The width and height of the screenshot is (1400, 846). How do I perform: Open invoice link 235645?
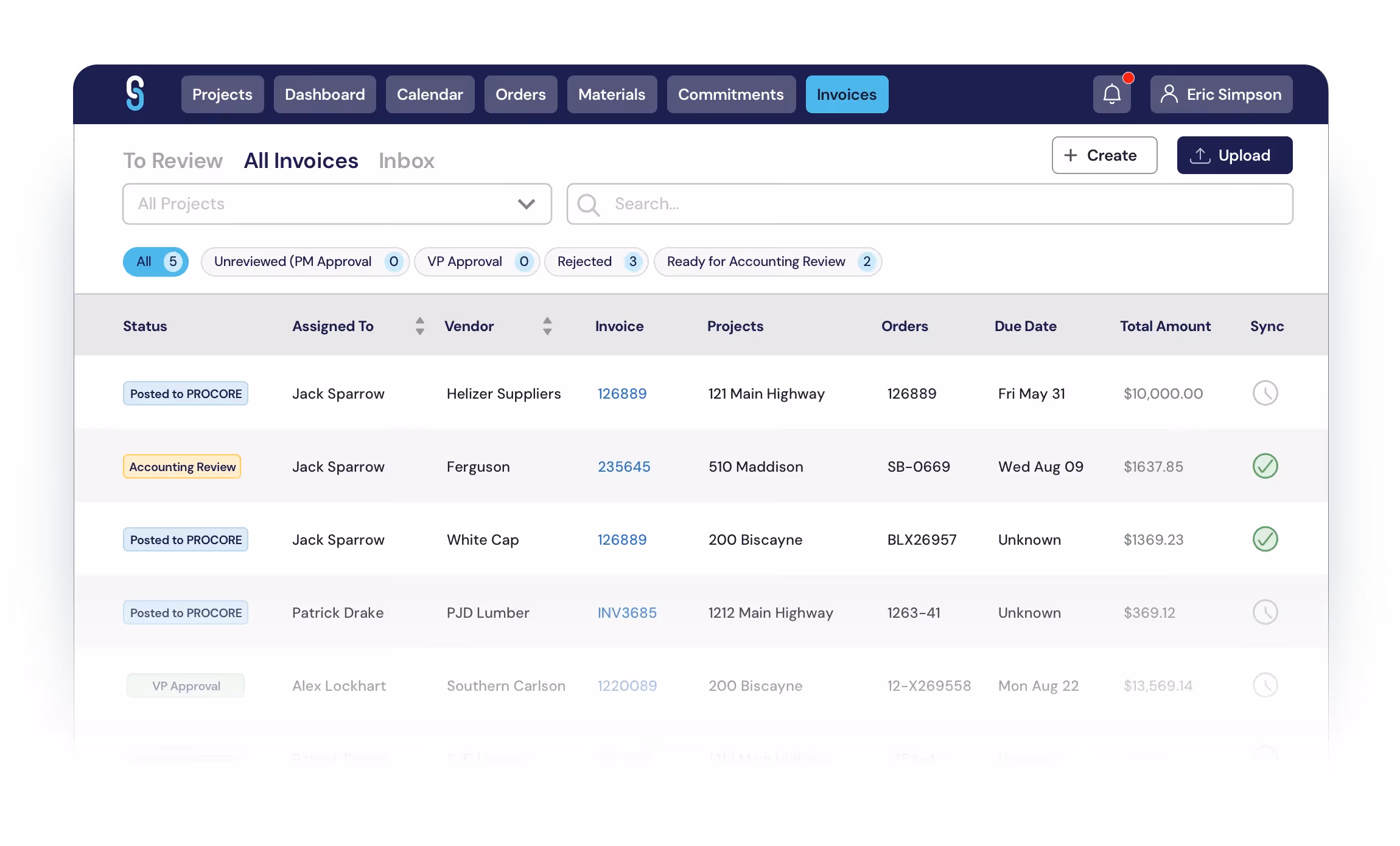(623, 467)
